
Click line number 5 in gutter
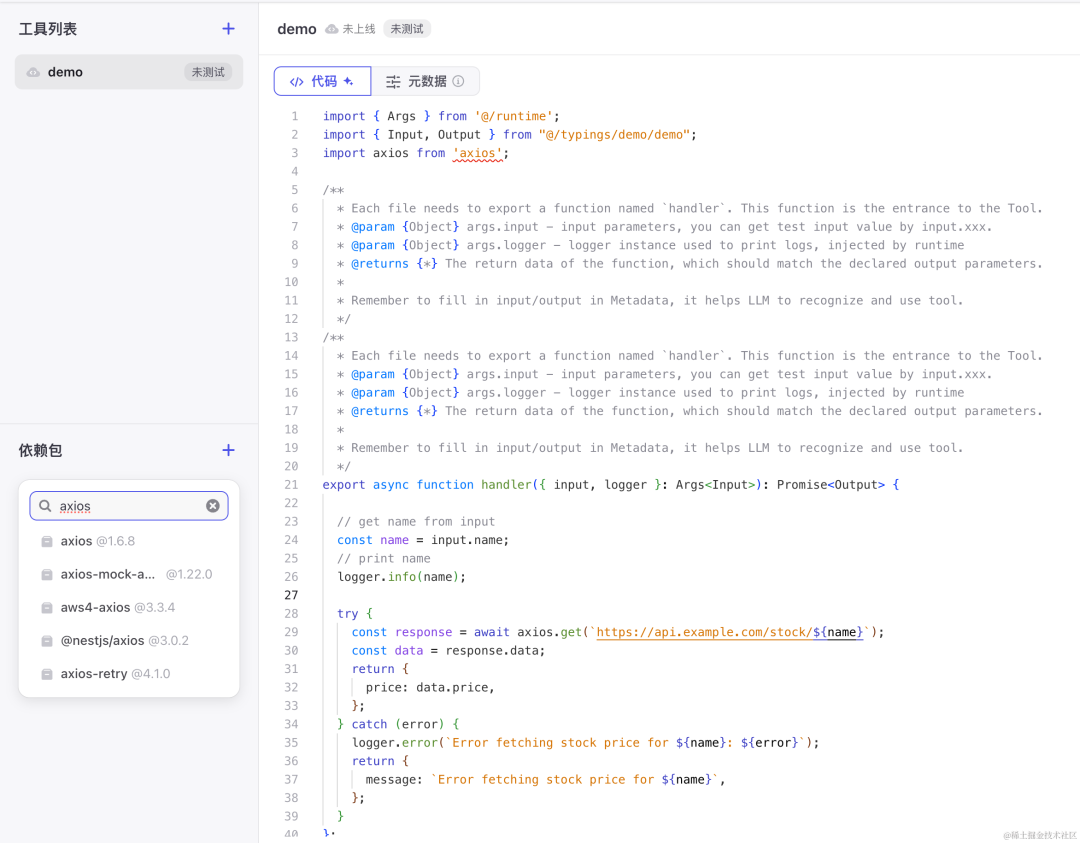pos(295,190)
